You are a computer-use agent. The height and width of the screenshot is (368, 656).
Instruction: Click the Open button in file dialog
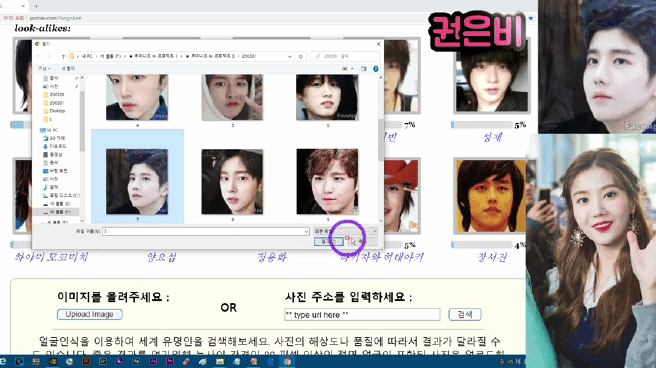[x=329, y=241]
